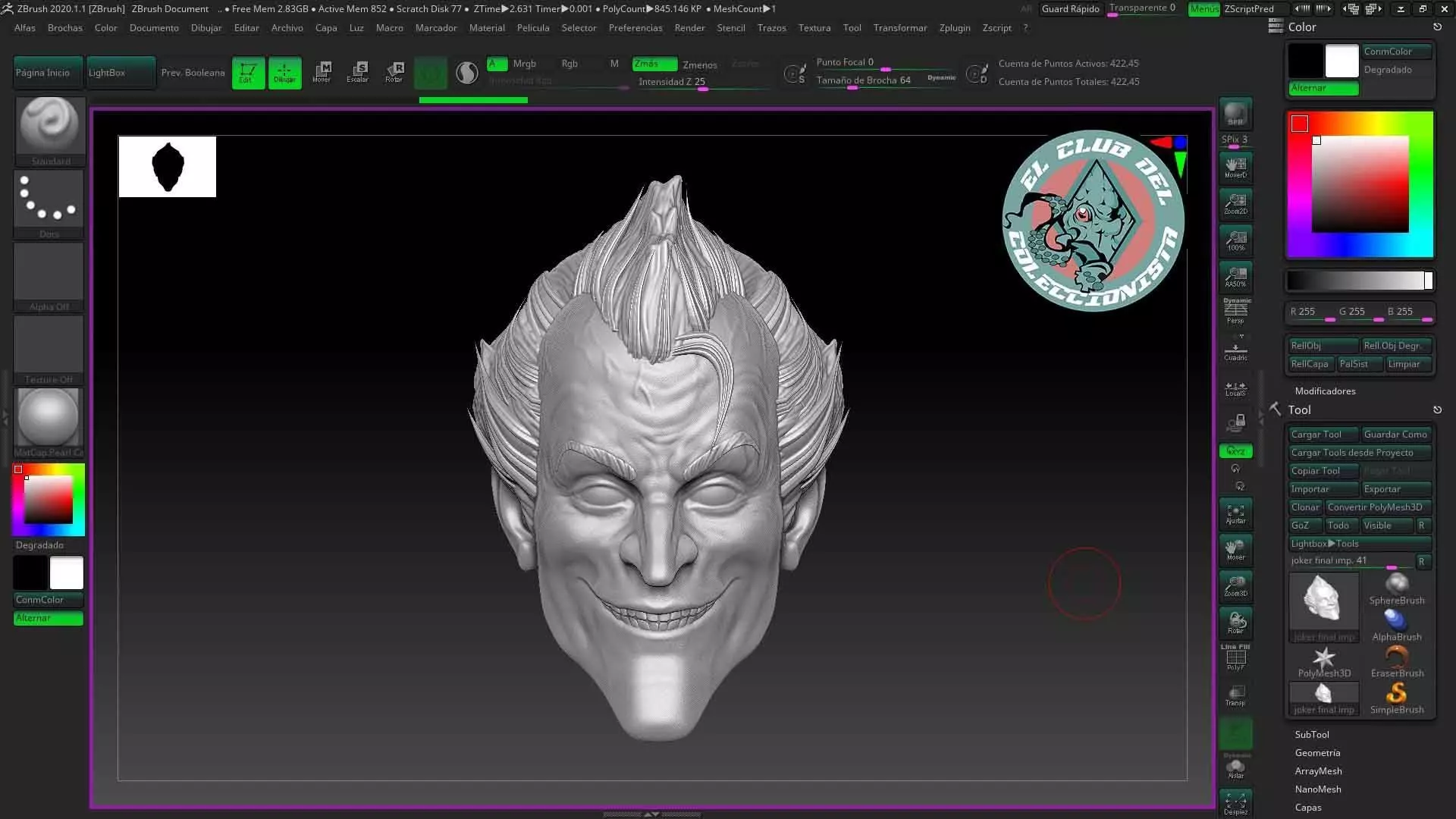Screen dimensions: 1456x819
Task: Collapse the Tool palette header
Action: point(1299,410)
